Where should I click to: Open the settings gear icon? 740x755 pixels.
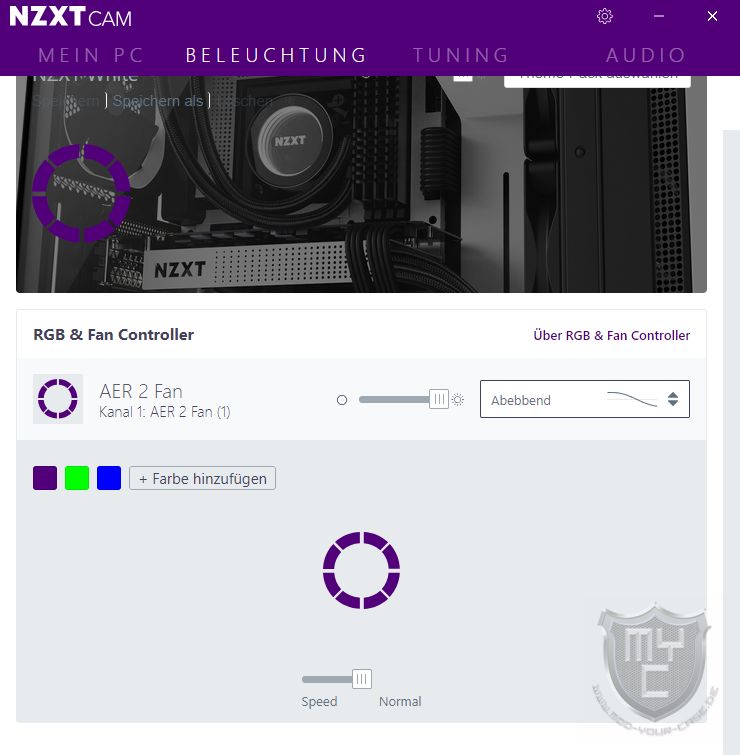(x=605, y=16)
